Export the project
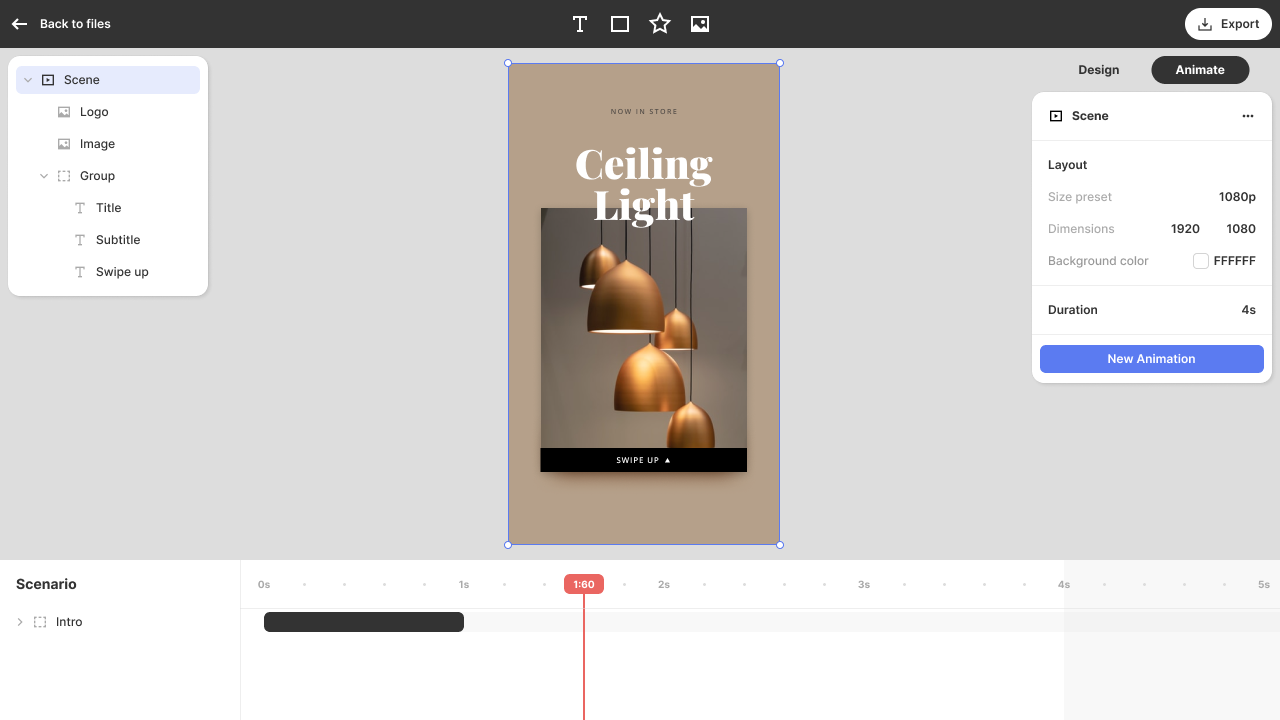1280x720 pixels. pyautogui.click(x=1228, y=24)
